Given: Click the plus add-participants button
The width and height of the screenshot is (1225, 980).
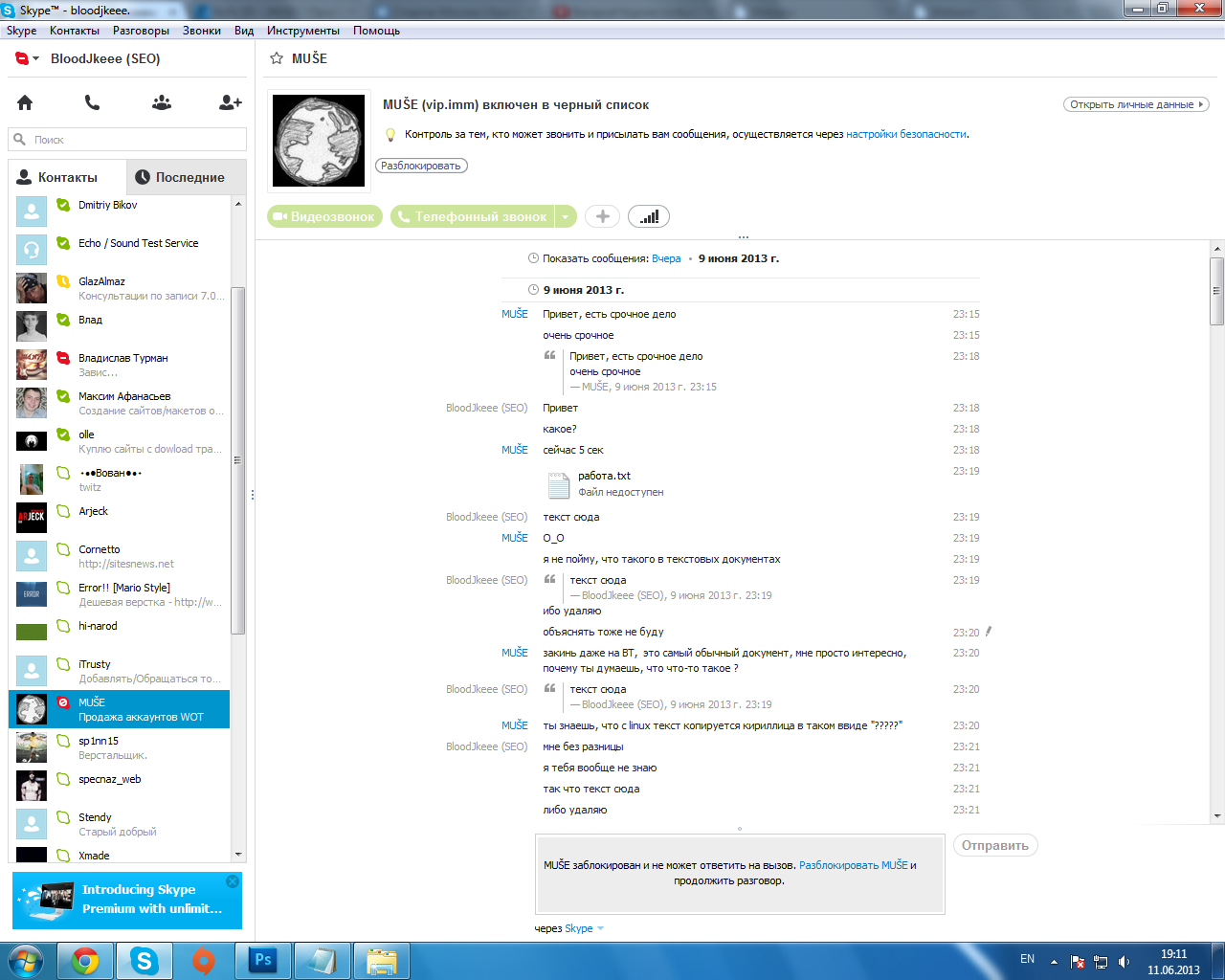Looking at the screenshot, I should point(602,216).
